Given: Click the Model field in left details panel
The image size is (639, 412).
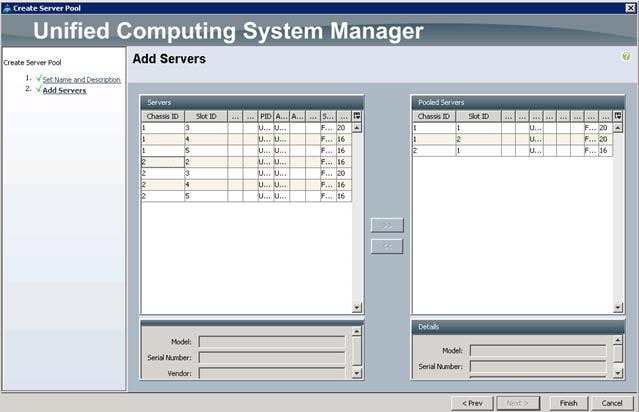Looking at the screenshot, I should coord(272,341).
